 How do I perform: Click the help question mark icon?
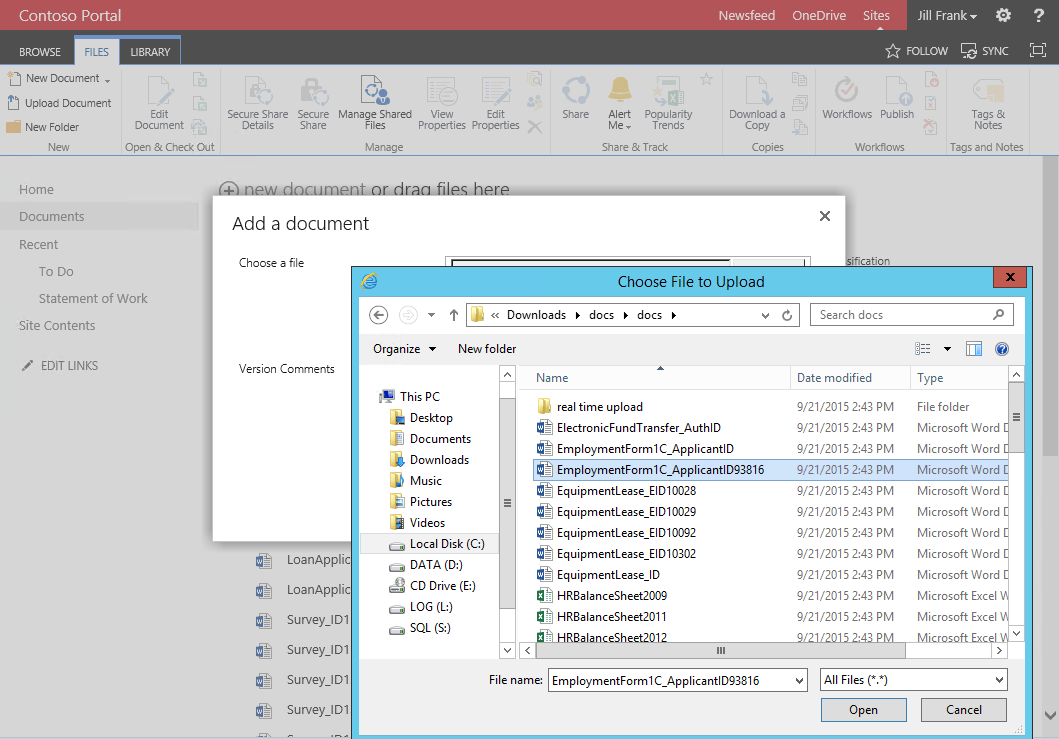(1039, 15)
